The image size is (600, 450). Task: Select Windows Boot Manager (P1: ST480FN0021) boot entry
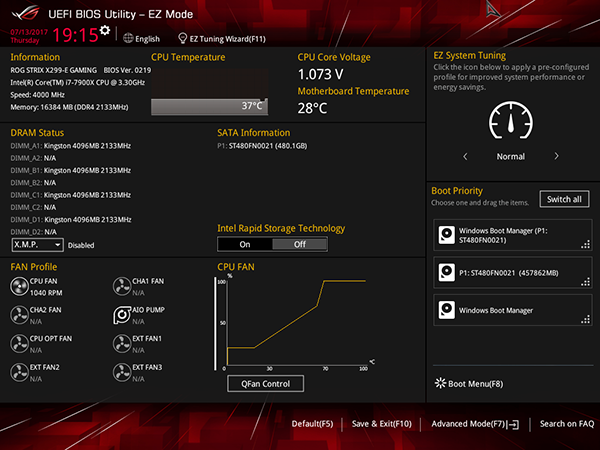513,235
